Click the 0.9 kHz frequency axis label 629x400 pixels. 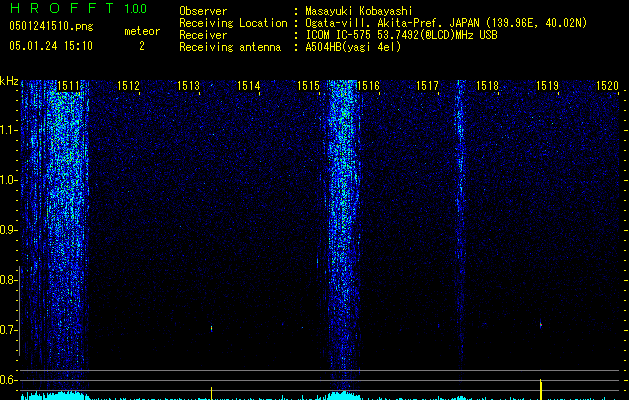(x=8, y=230)
